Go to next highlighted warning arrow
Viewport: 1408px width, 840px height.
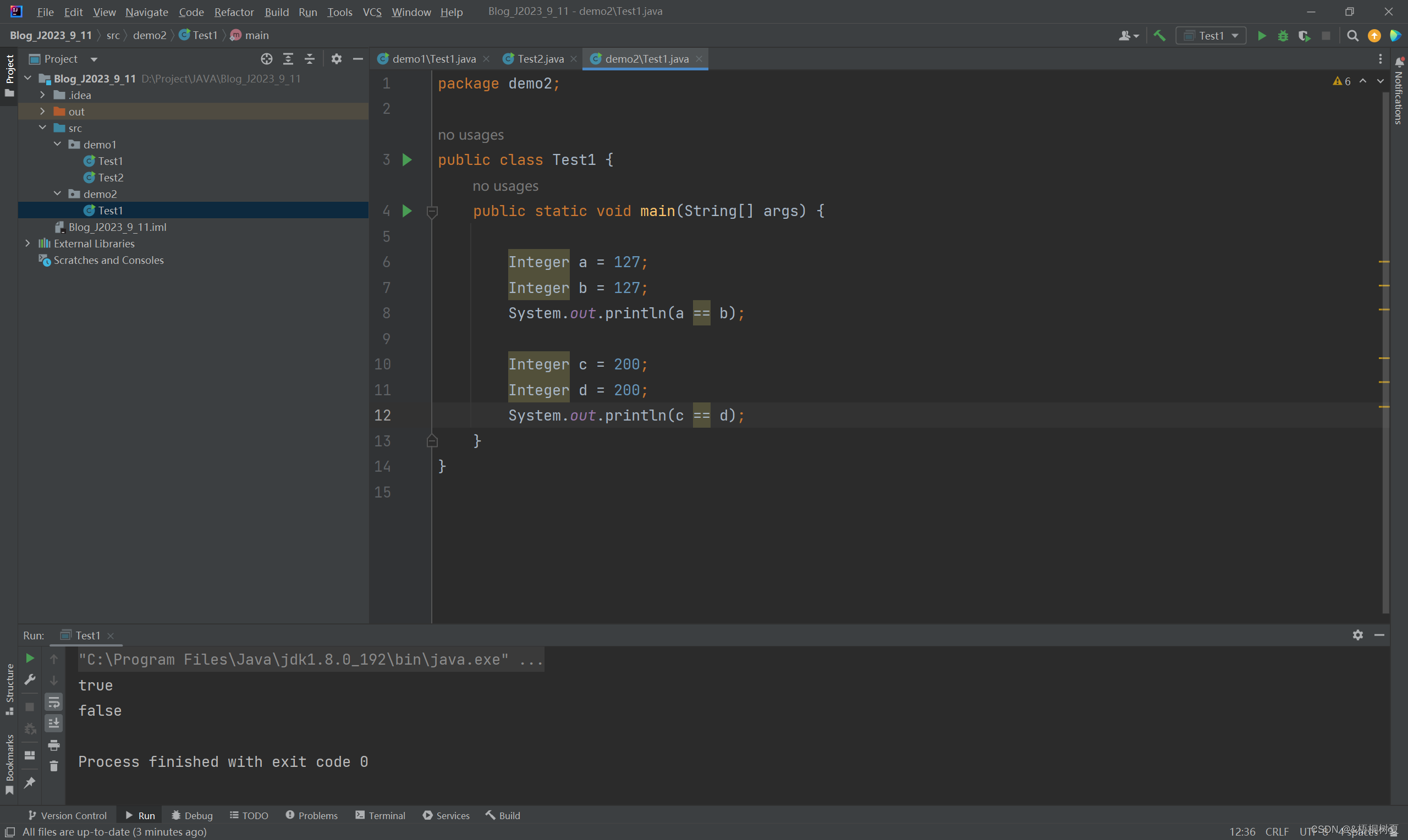point(1380,81)
